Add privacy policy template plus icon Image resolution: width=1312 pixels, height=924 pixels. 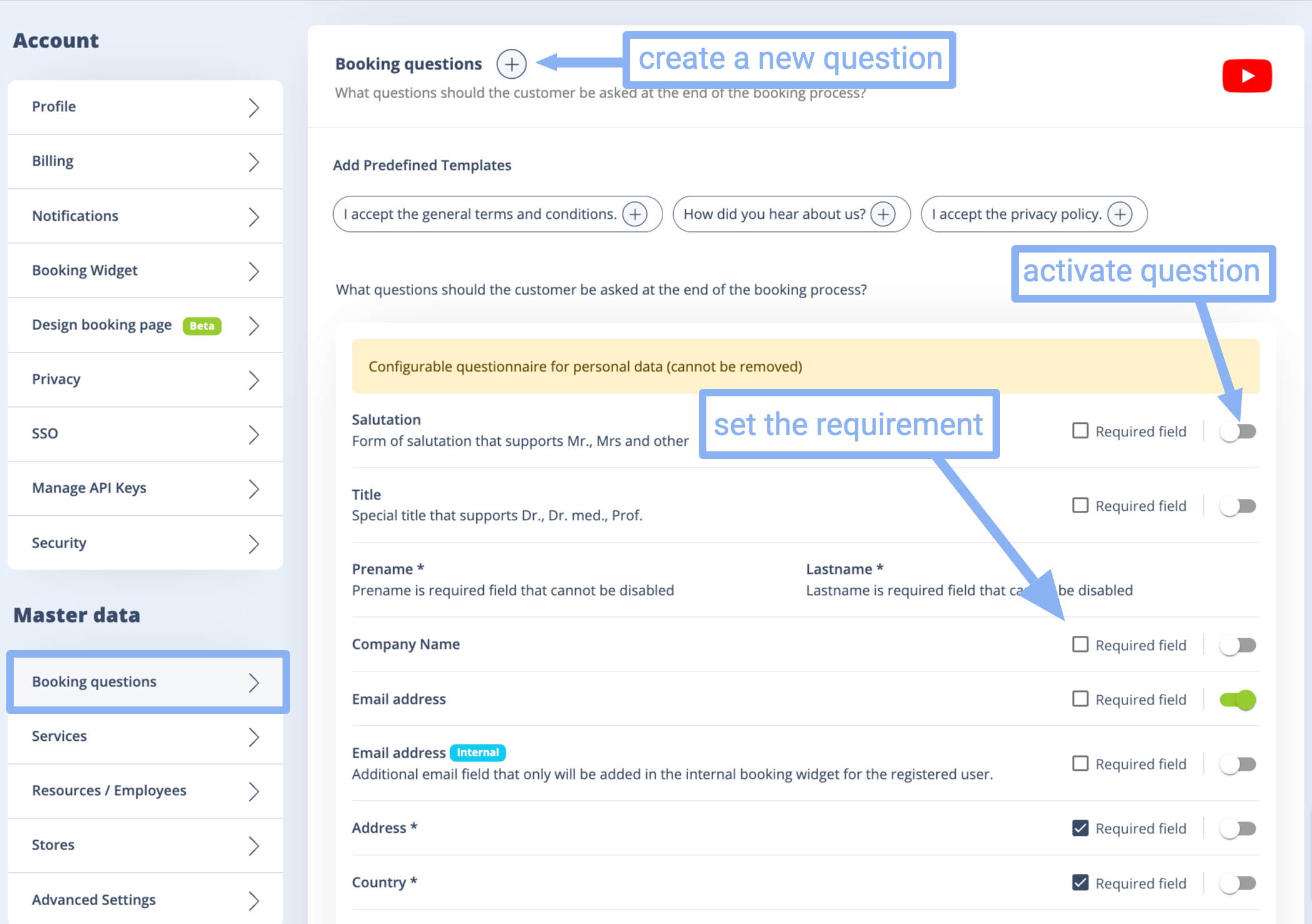click(1119, 214)
